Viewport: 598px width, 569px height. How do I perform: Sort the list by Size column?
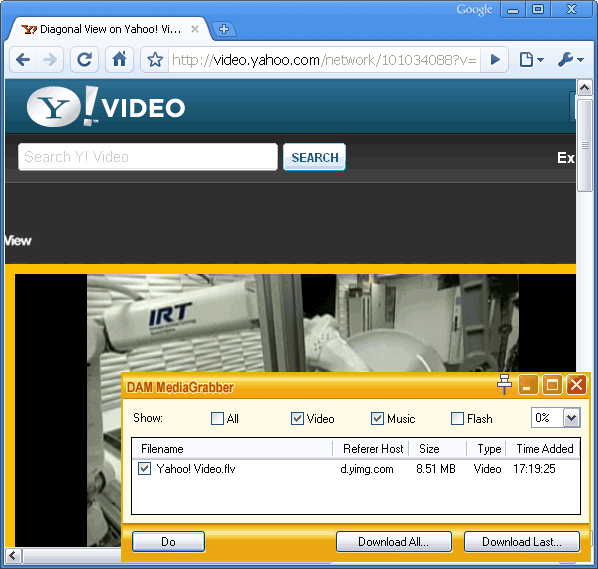[438, 448]
